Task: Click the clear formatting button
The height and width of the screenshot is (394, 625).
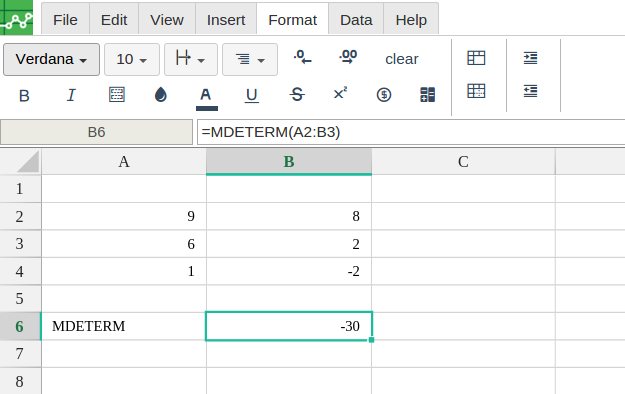Action: point(402,59)
